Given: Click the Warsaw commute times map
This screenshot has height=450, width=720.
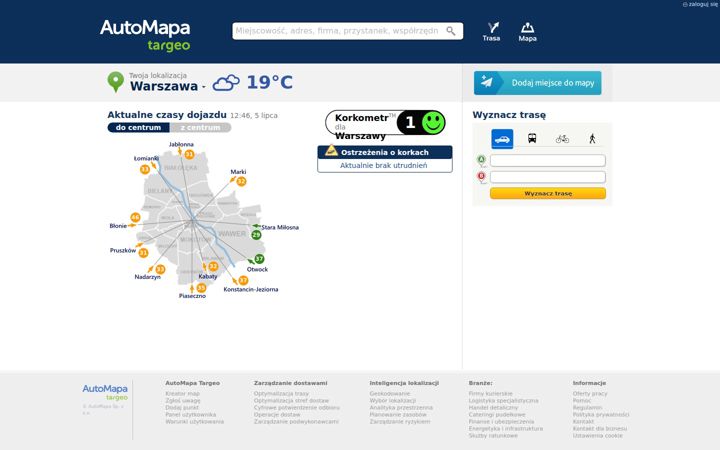Looking at the screenshot, I should [202, 220].
